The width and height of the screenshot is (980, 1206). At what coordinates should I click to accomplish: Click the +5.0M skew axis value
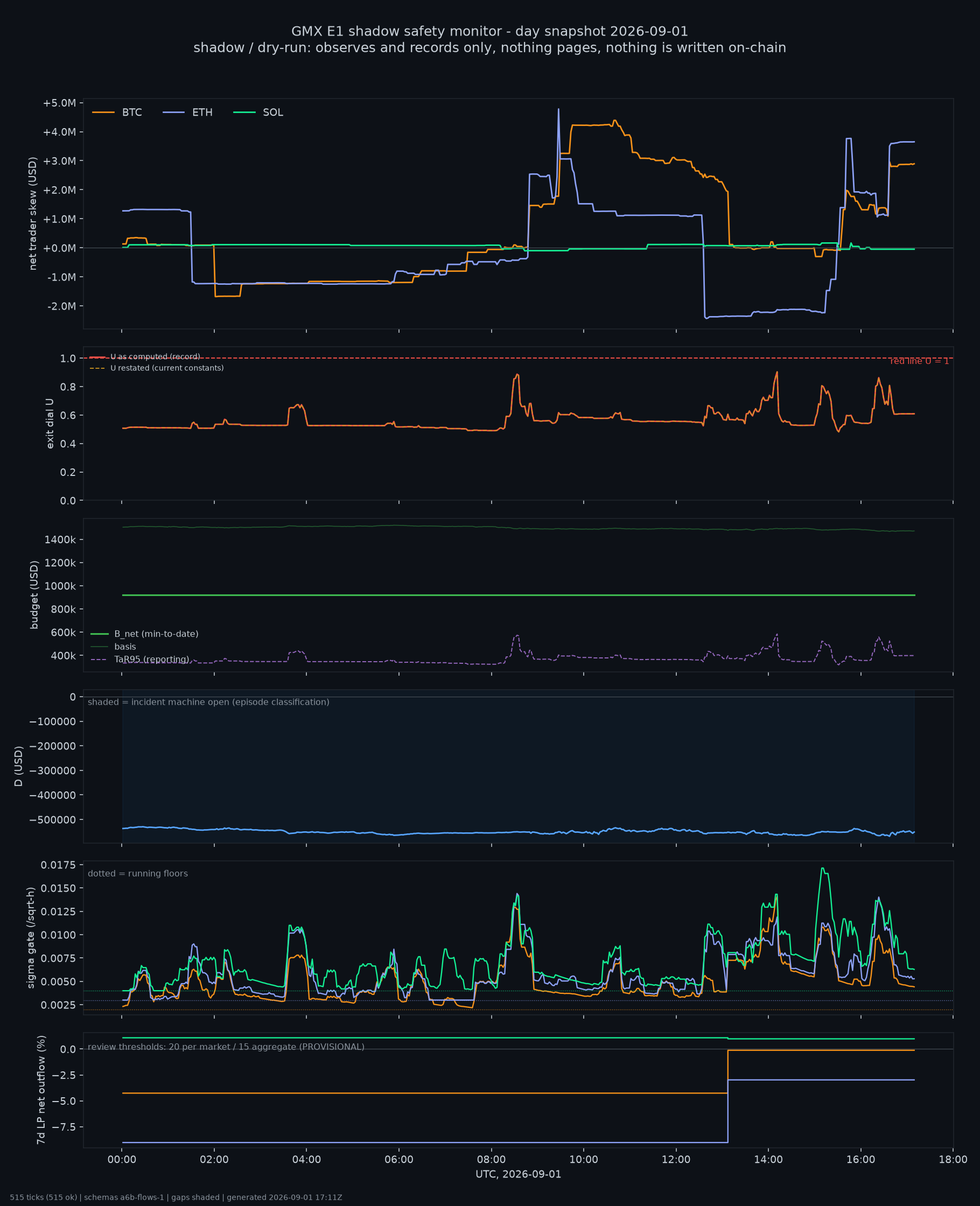(x=59, y=103)
